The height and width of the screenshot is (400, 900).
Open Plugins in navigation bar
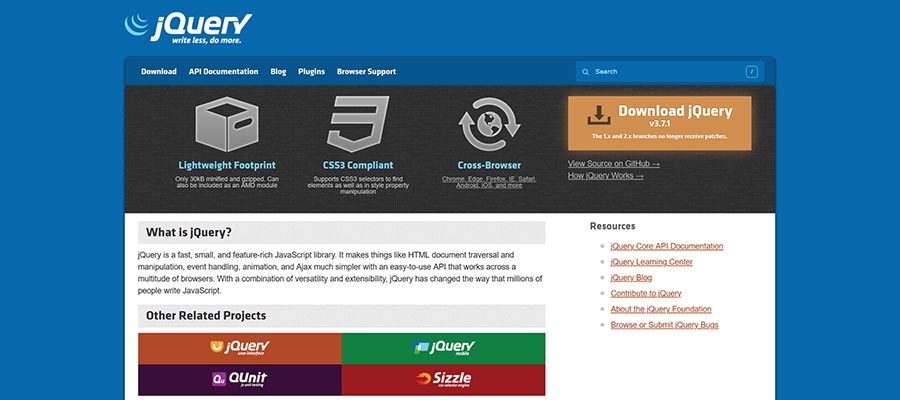[x=311, y=72]
